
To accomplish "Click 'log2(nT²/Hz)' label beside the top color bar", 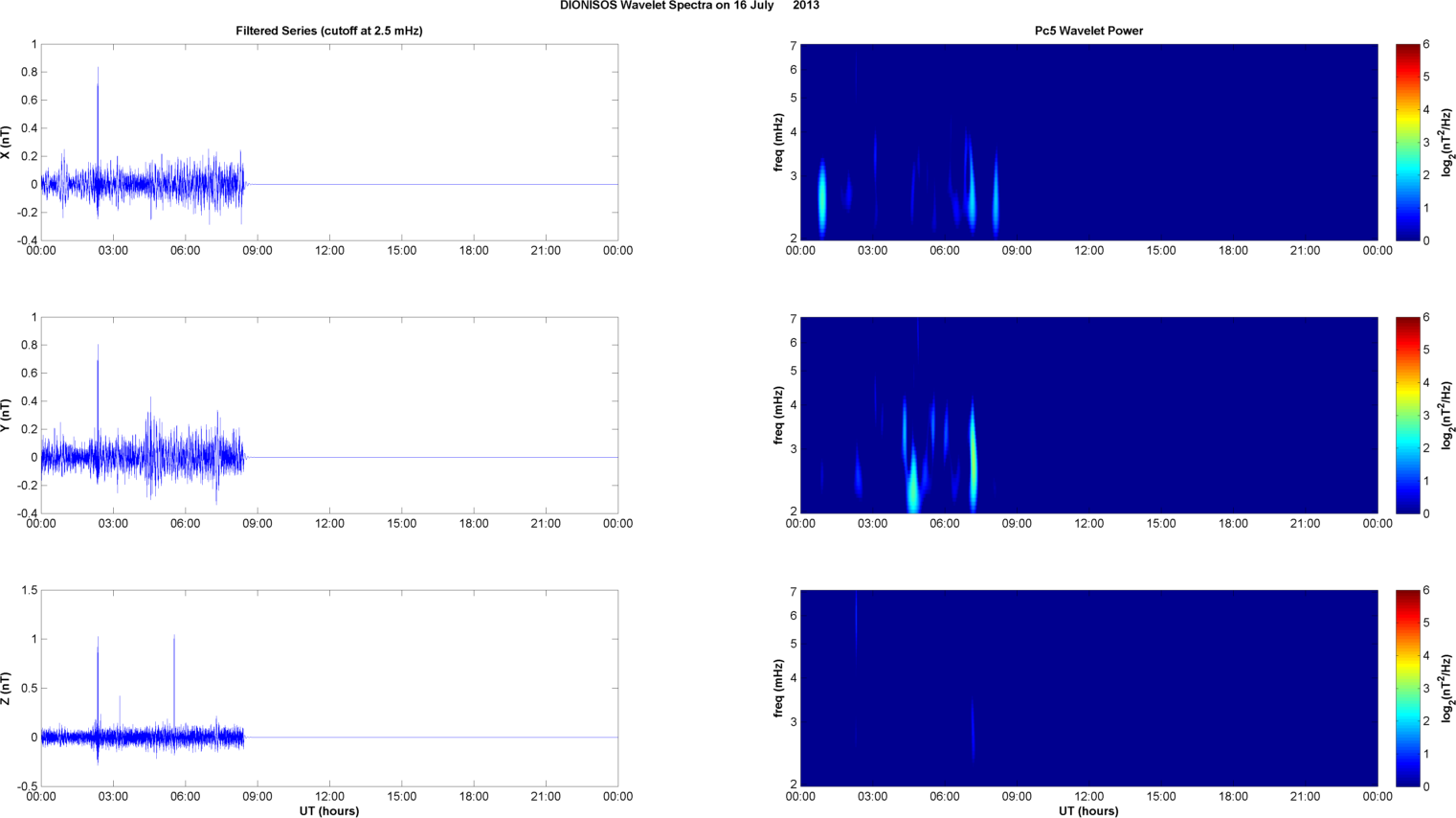I will click(x=1447, y=143).
